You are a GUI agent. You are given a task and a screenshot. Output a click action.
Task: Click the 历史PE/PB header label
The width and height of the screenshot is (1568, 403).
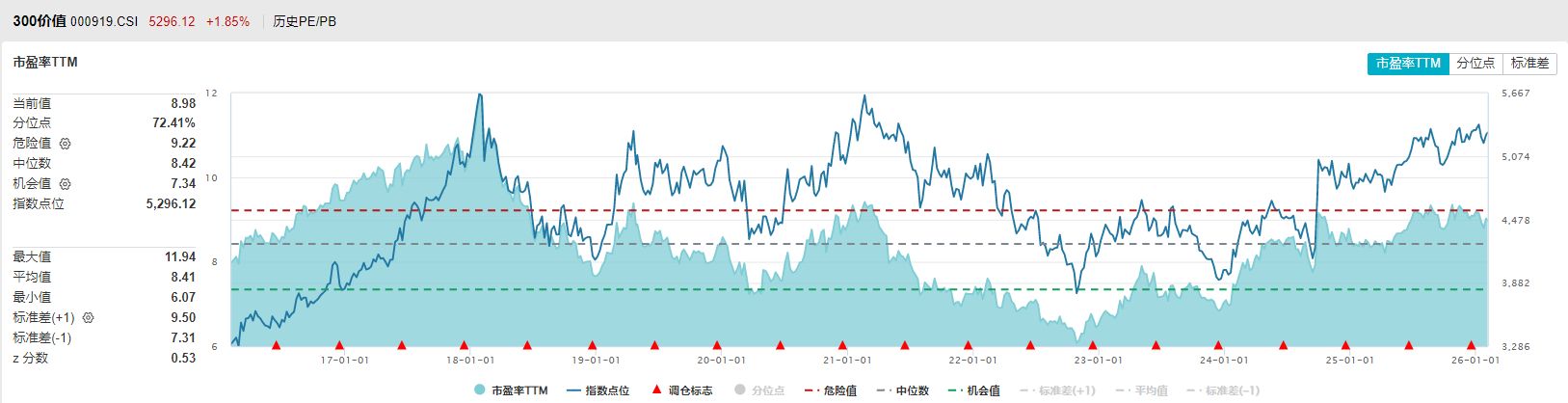(305, 21)
